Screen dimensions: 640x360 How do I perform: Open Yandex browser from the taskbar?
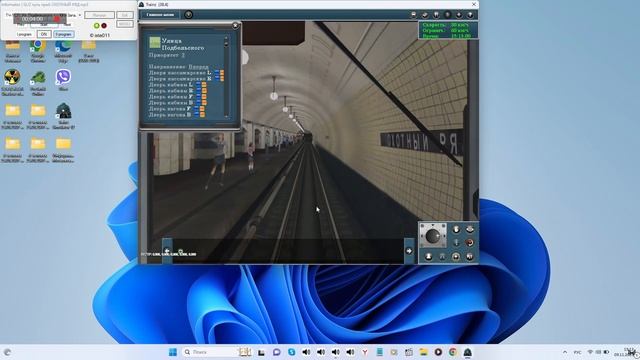pos(365,352)
